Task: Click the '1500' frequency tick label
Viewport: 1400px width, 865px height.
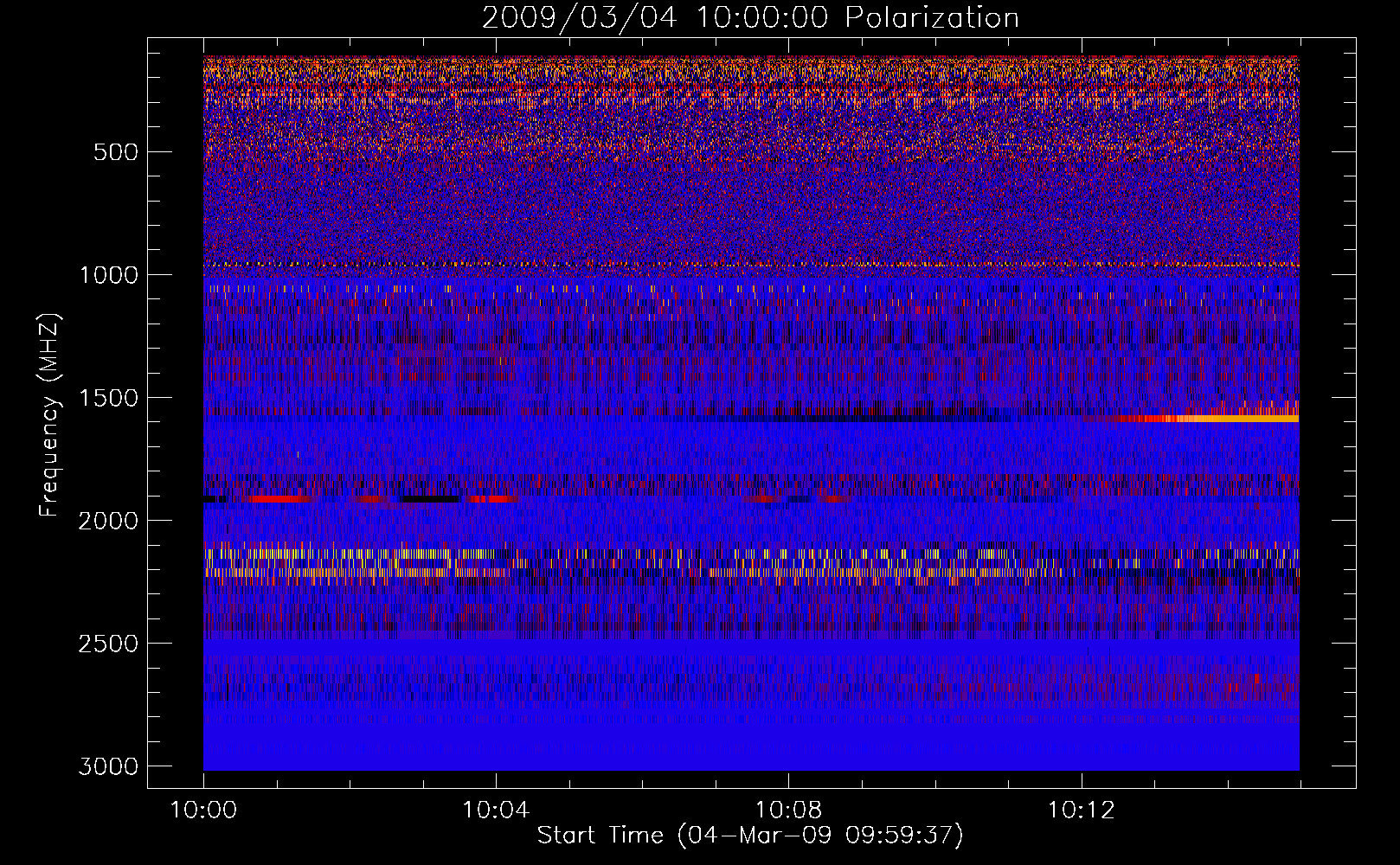Action: (x=108, y=398)
